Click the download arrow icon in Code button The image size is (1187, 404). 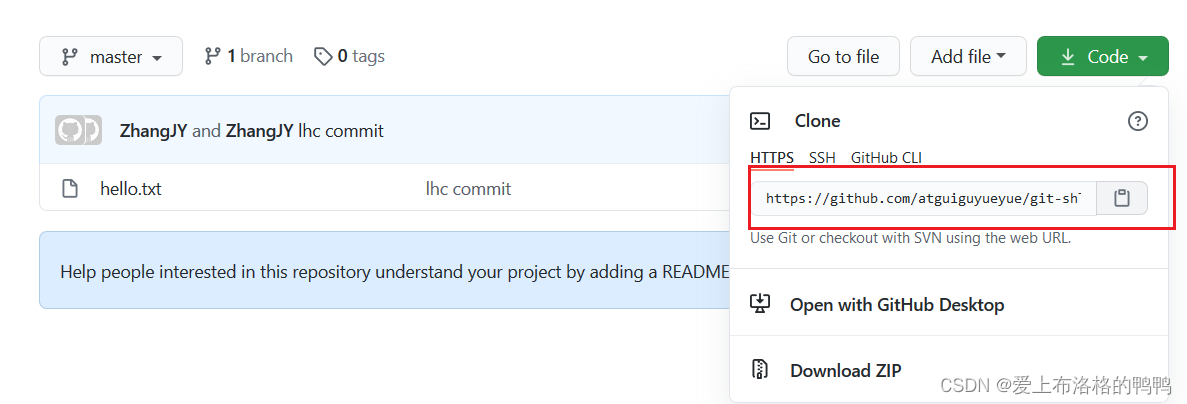(1068, 57)
